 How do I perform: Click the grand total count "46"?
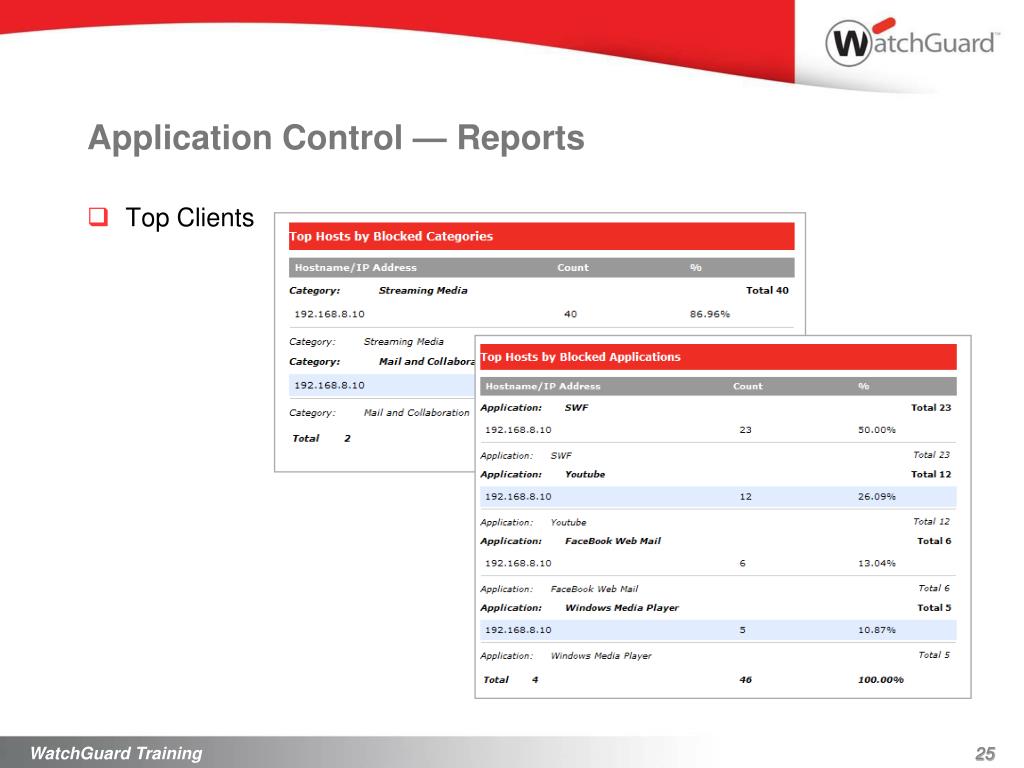click(x=745, y=680)
